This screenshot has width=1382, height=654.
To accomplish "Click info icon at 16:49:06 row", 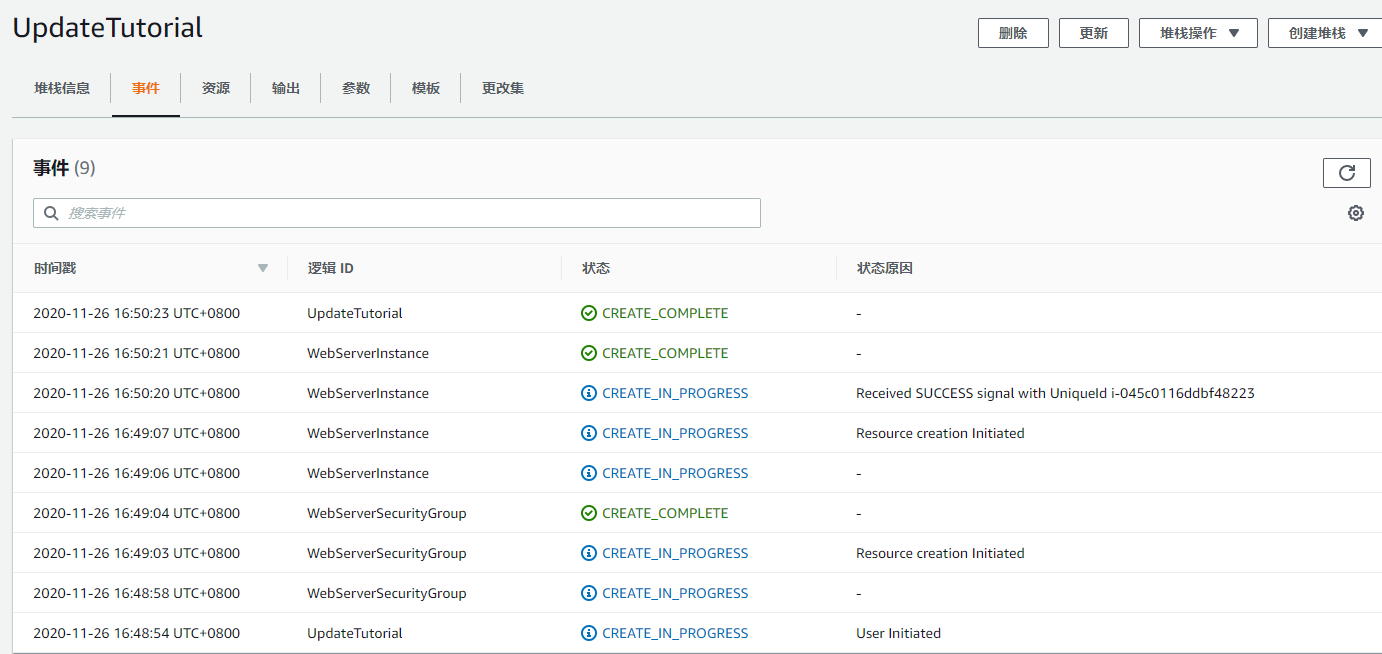I will (589, 473).
